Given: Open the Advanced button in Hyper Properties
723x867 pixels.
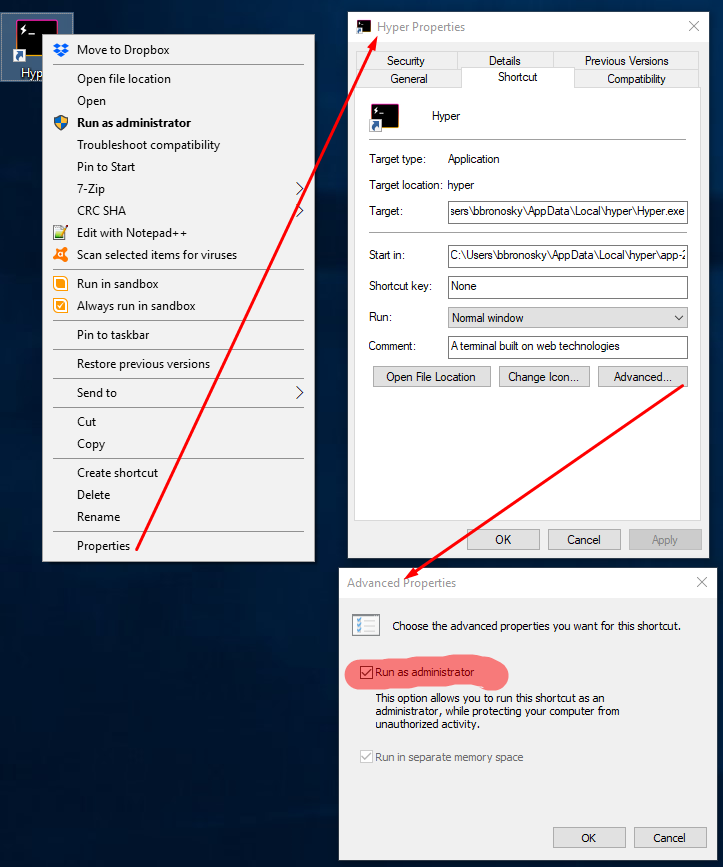Looking at the screenshot, I should tap(643, 377).
